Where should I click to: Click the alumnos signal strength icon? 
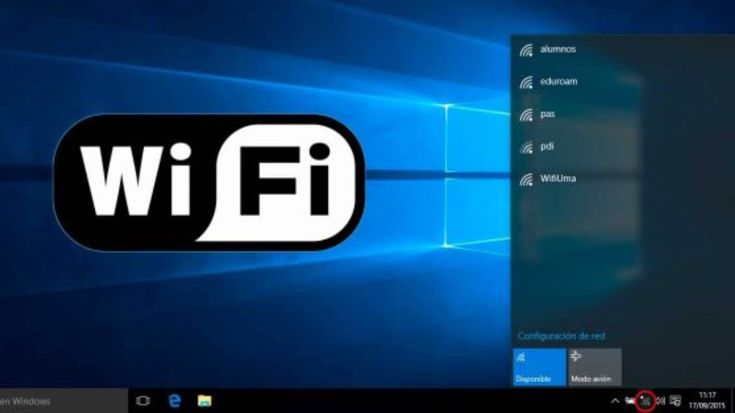(x=526, y=50)
